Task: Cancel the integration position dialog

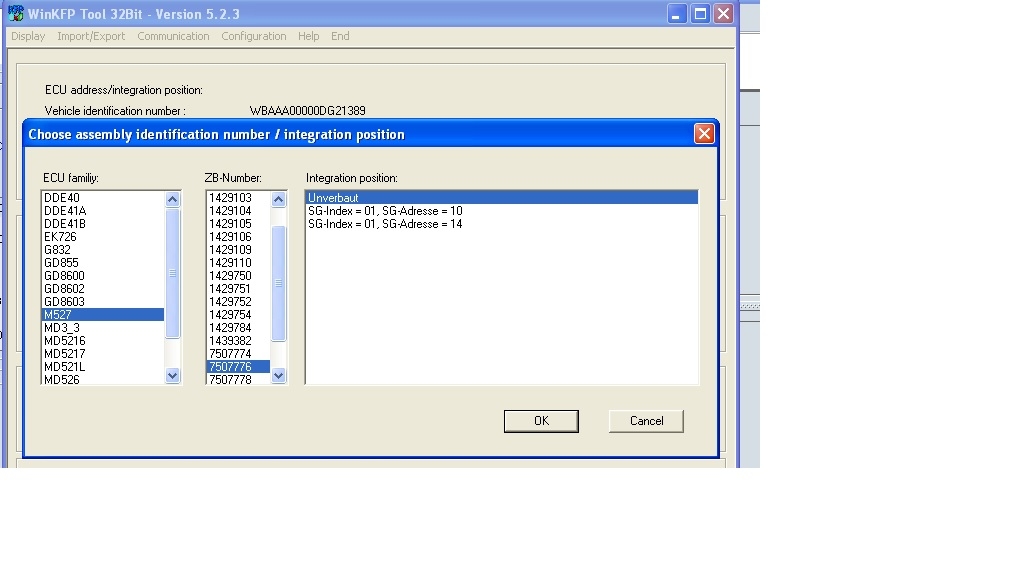Action: 646,421
